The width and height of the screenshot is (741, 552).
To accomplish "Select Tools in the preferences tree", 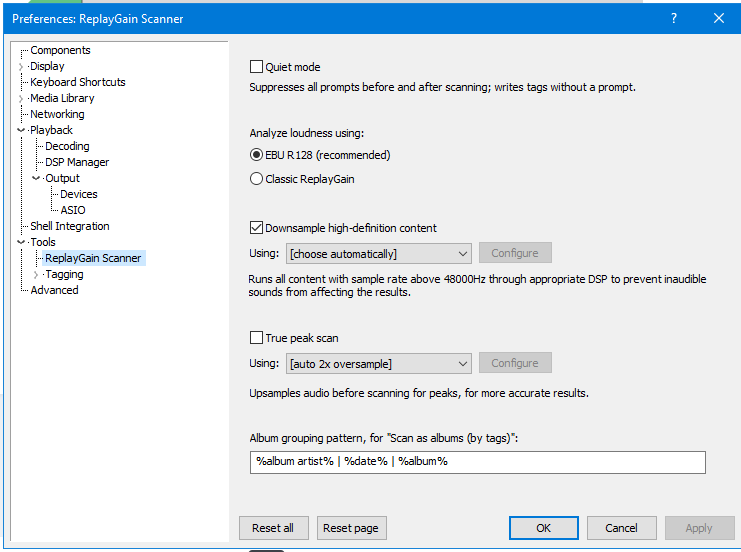I will pyautogui.click(x=43, y=242).
